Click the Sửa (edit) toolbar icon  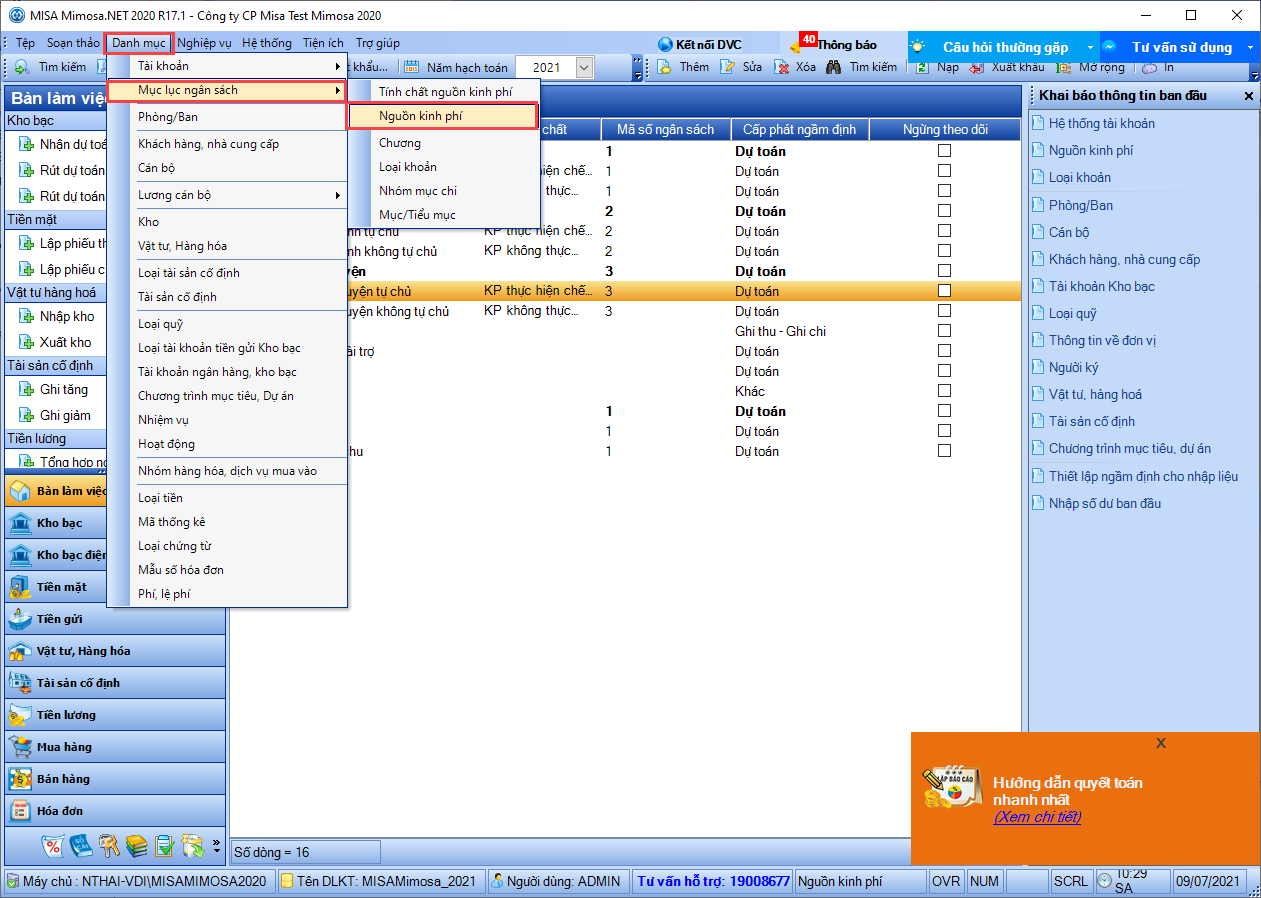tap(727, 67)
